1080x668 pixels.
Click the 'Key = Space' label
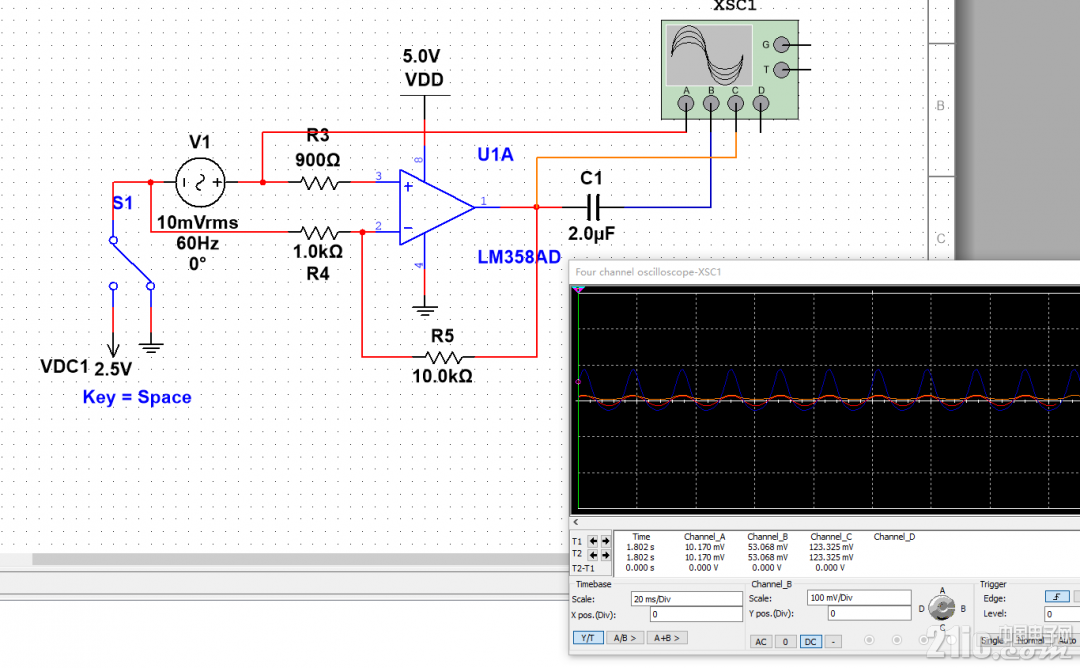coord(137,397)
